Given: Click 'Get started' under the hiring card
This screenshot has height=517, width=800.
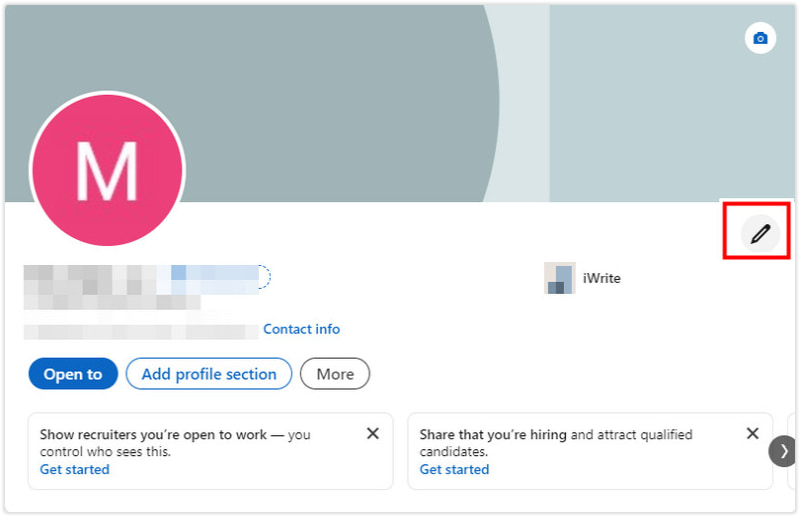Looking at the screenshot, I should (454, 469).
